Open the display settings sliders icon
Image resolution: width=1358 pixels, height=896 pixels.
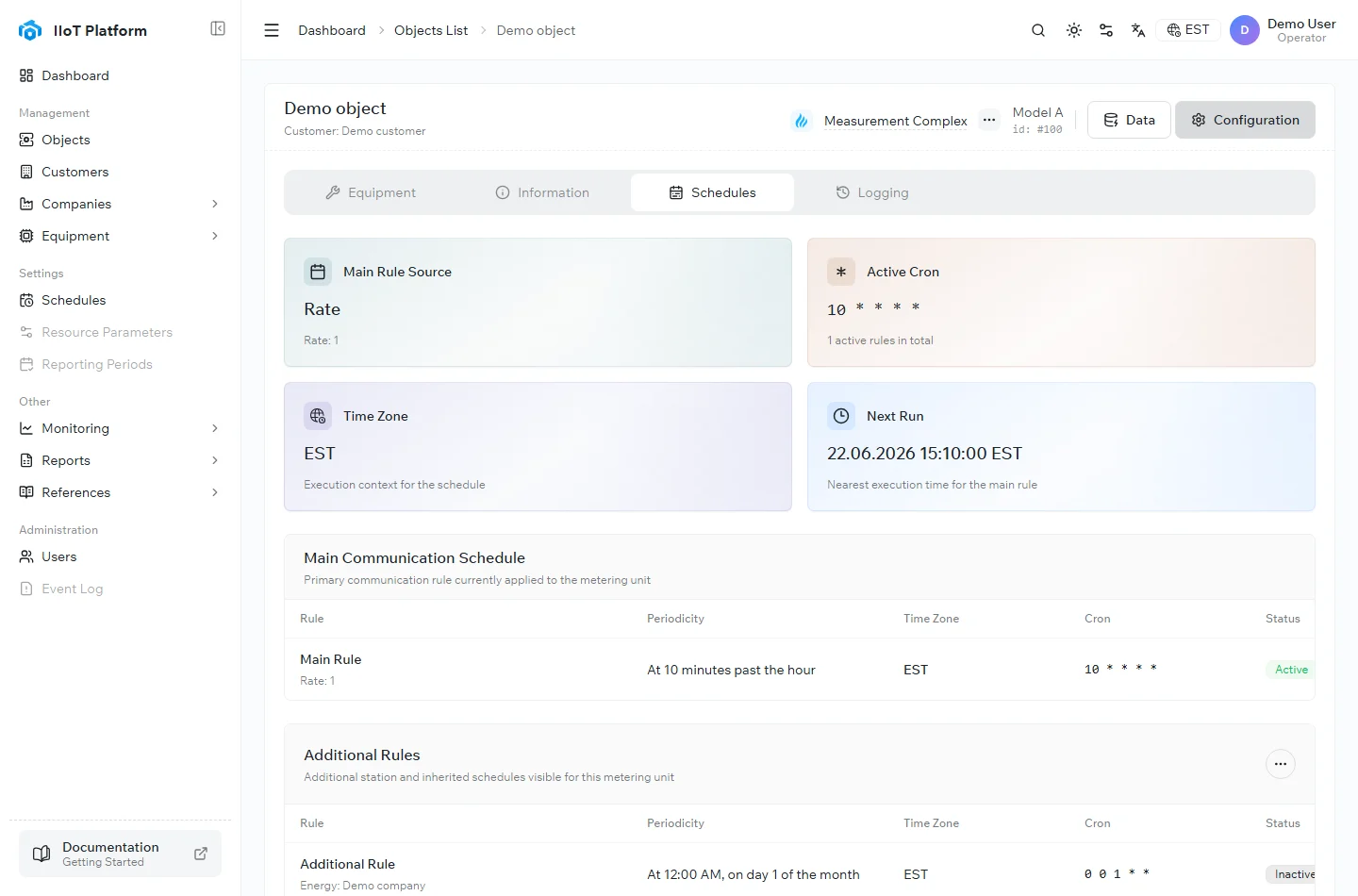(x=1106, y=30)
